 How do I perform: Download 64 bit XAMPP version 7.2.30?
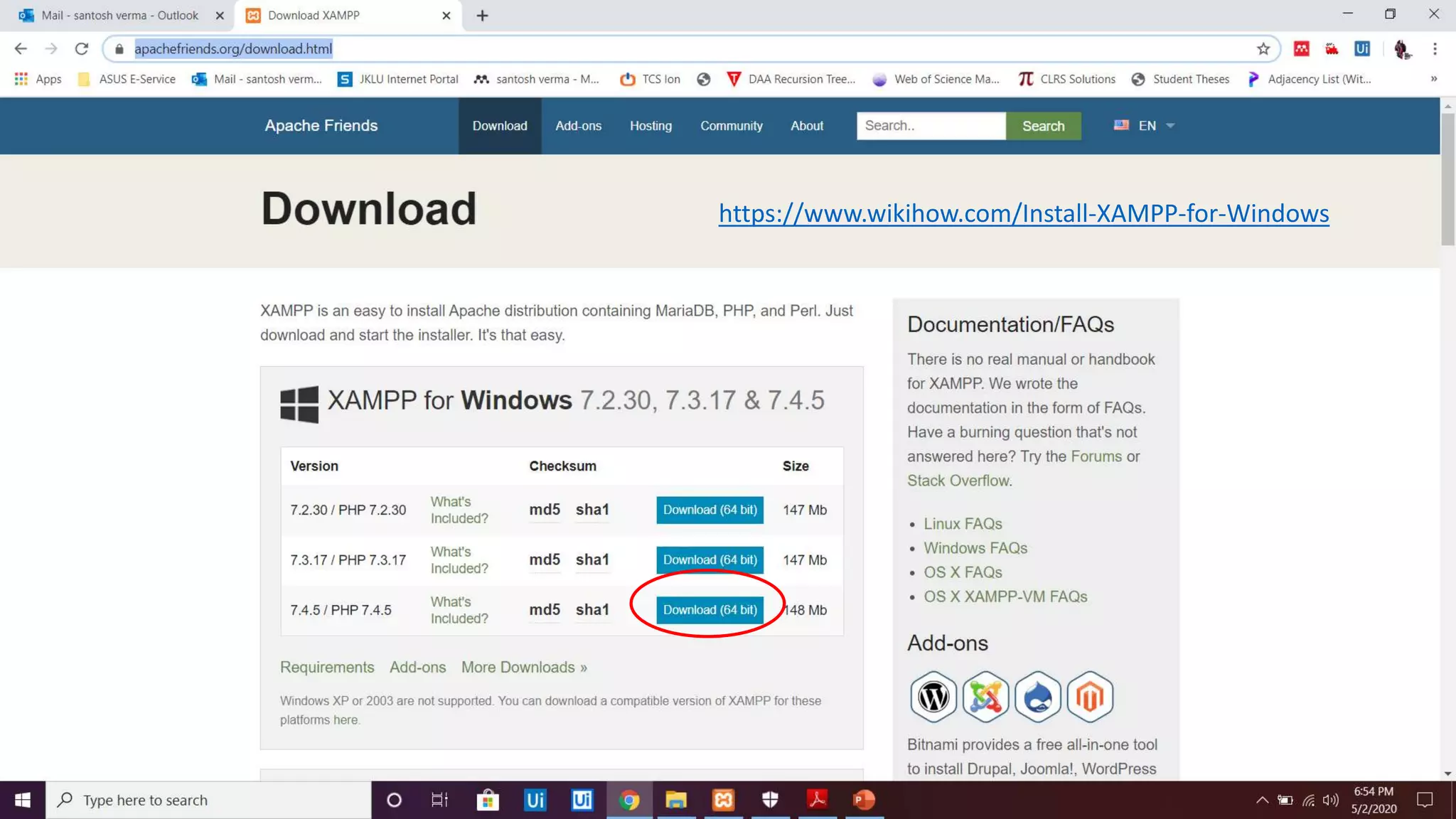[x=710, y=510]
